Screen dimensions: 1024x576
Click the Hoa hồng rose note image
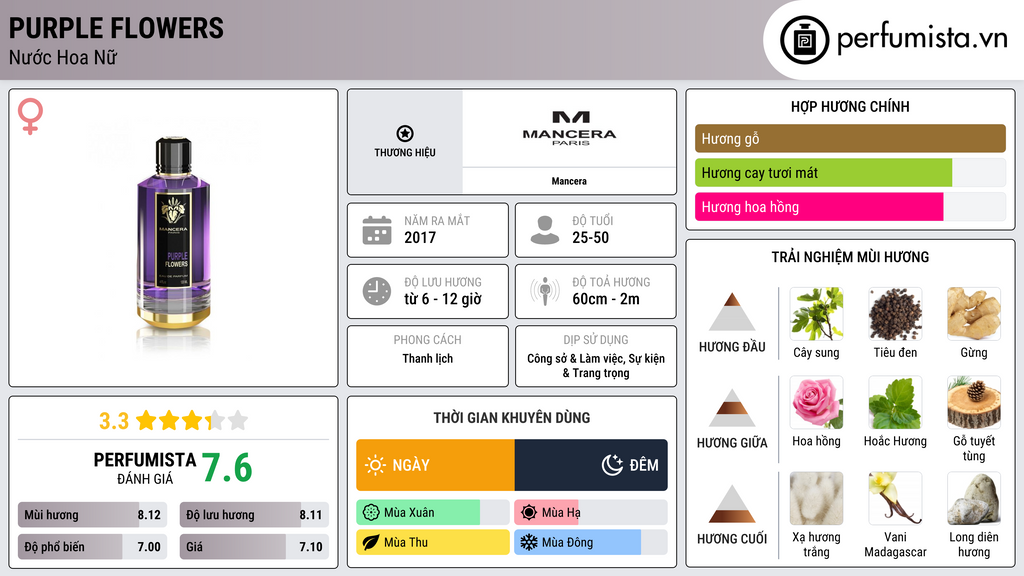point(816,403)
